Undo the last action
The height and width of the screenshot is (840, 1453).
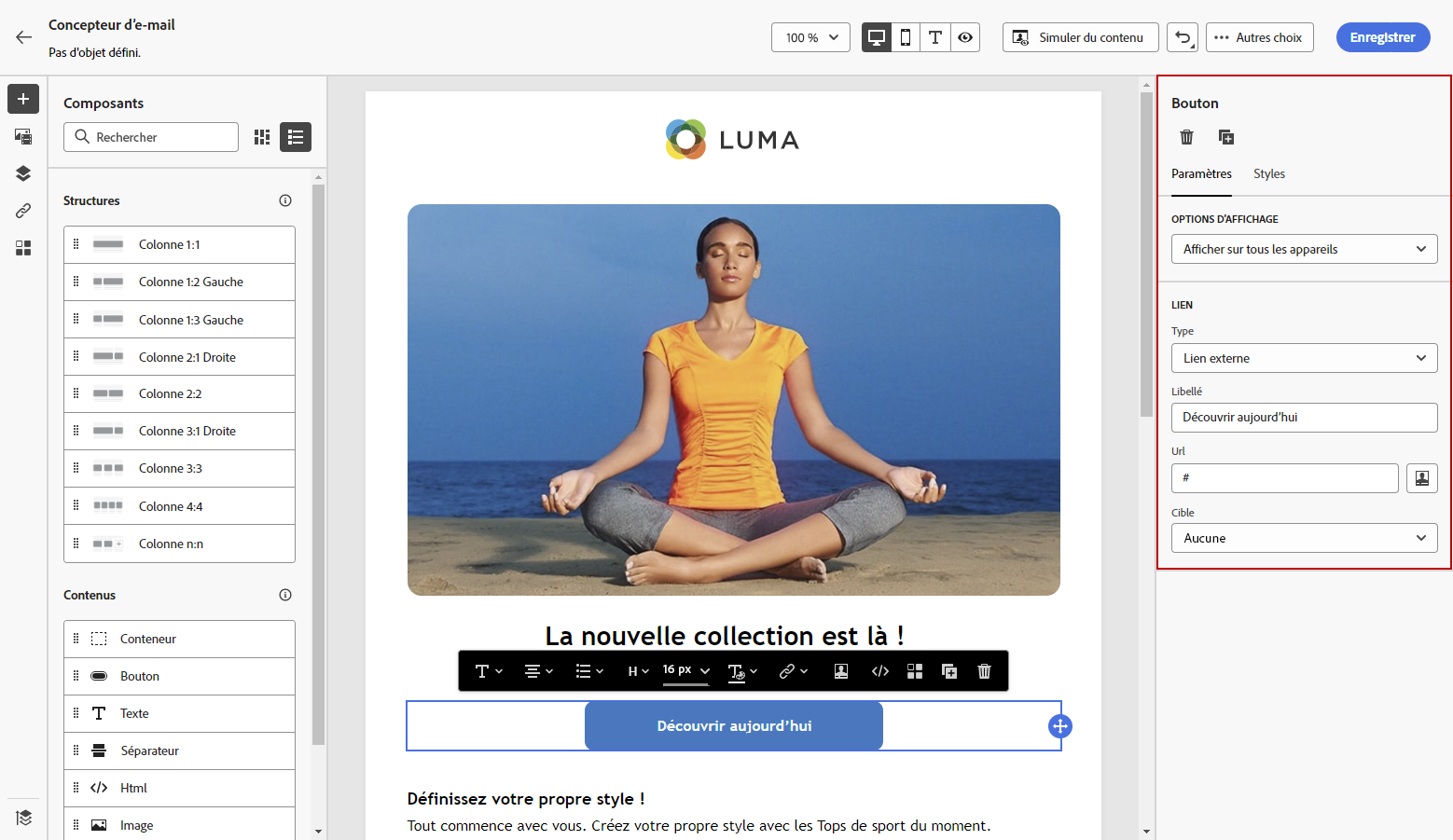1183,37
